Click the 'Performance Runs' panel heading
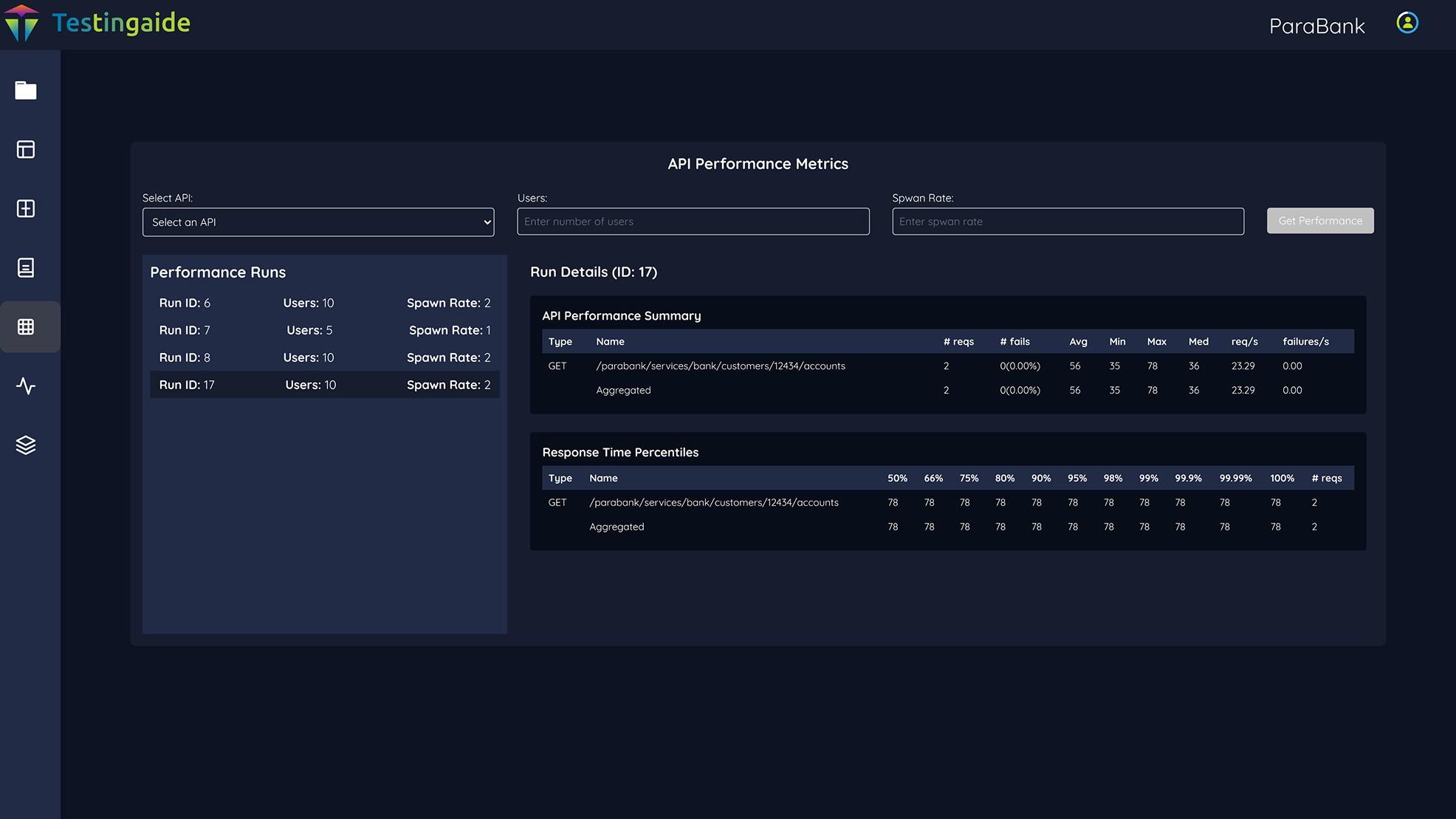 point(218,273)
